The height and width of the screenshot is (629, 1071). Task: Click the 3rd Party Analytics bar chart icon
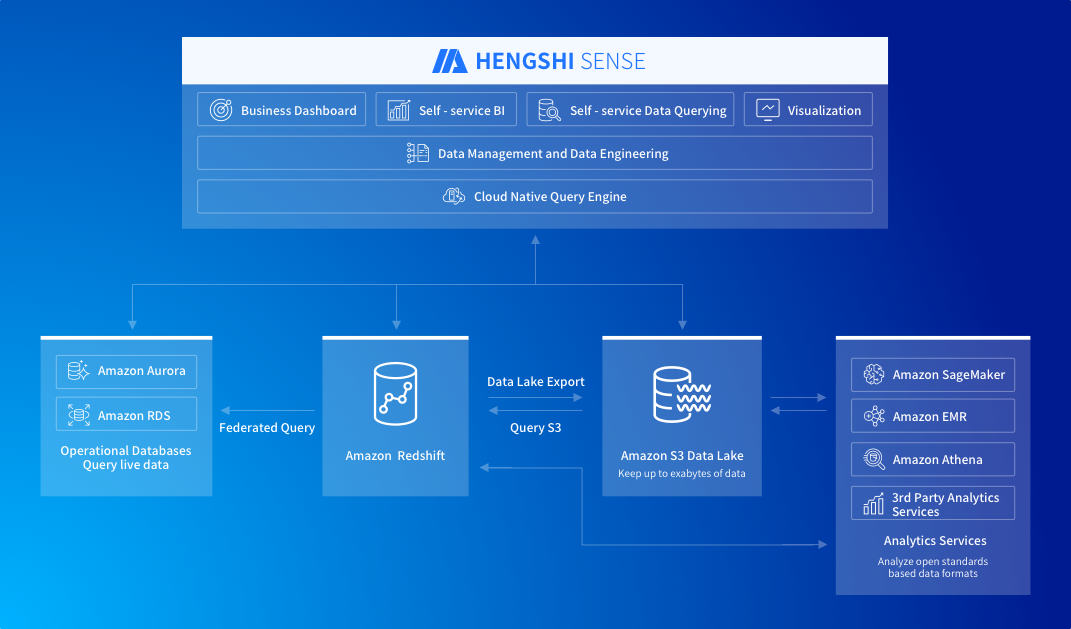(x=874, y=504)
